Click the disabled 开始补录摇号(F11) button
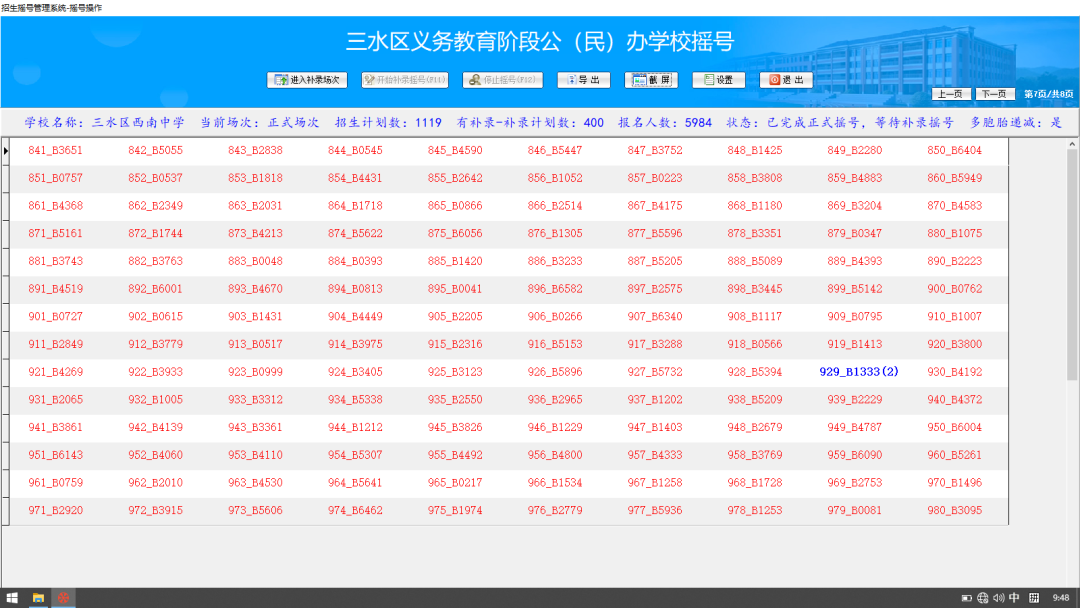This screenshot has width=1080, height=608. click(x=405, y=80)
